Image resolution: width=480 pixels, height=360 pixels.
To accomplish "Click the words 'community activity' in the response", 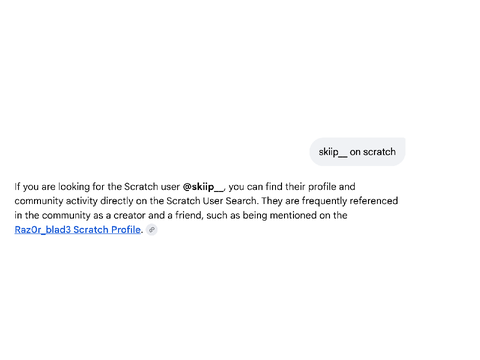I will click(56, 201).
